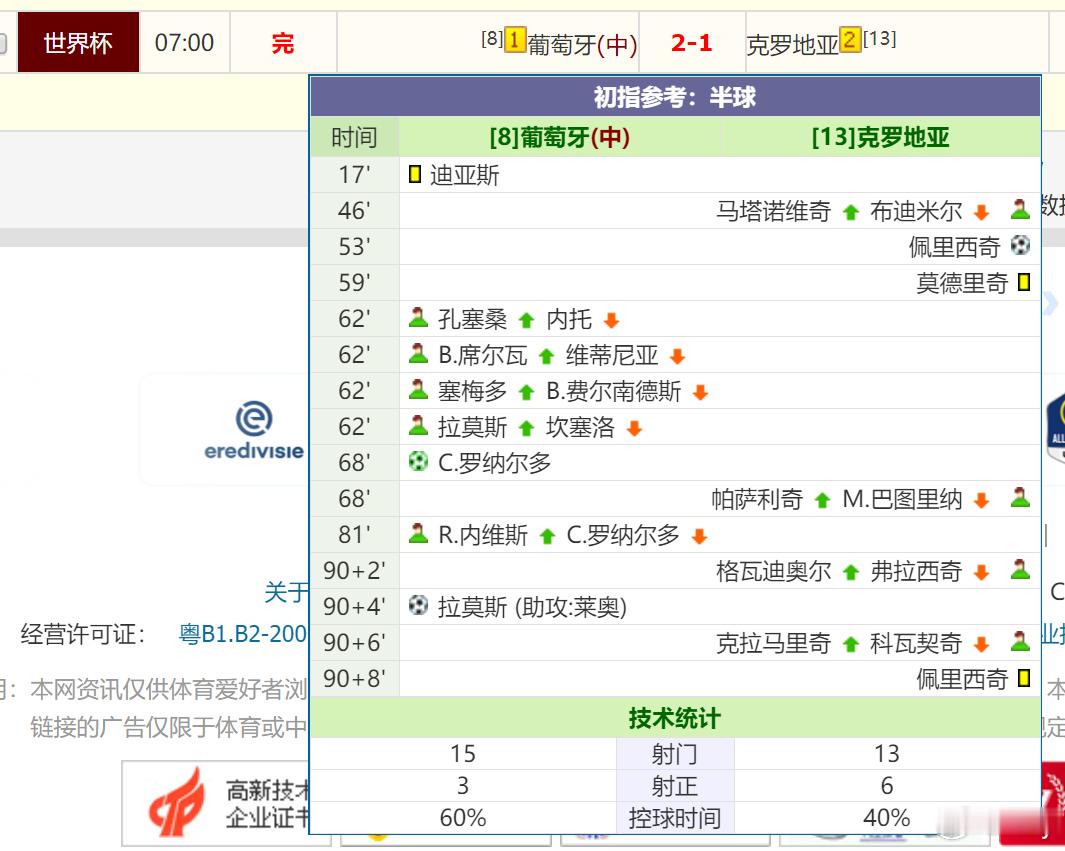Click the yellow card icon at 90+8'
Screen dimensions: 1065x851
1024,678
